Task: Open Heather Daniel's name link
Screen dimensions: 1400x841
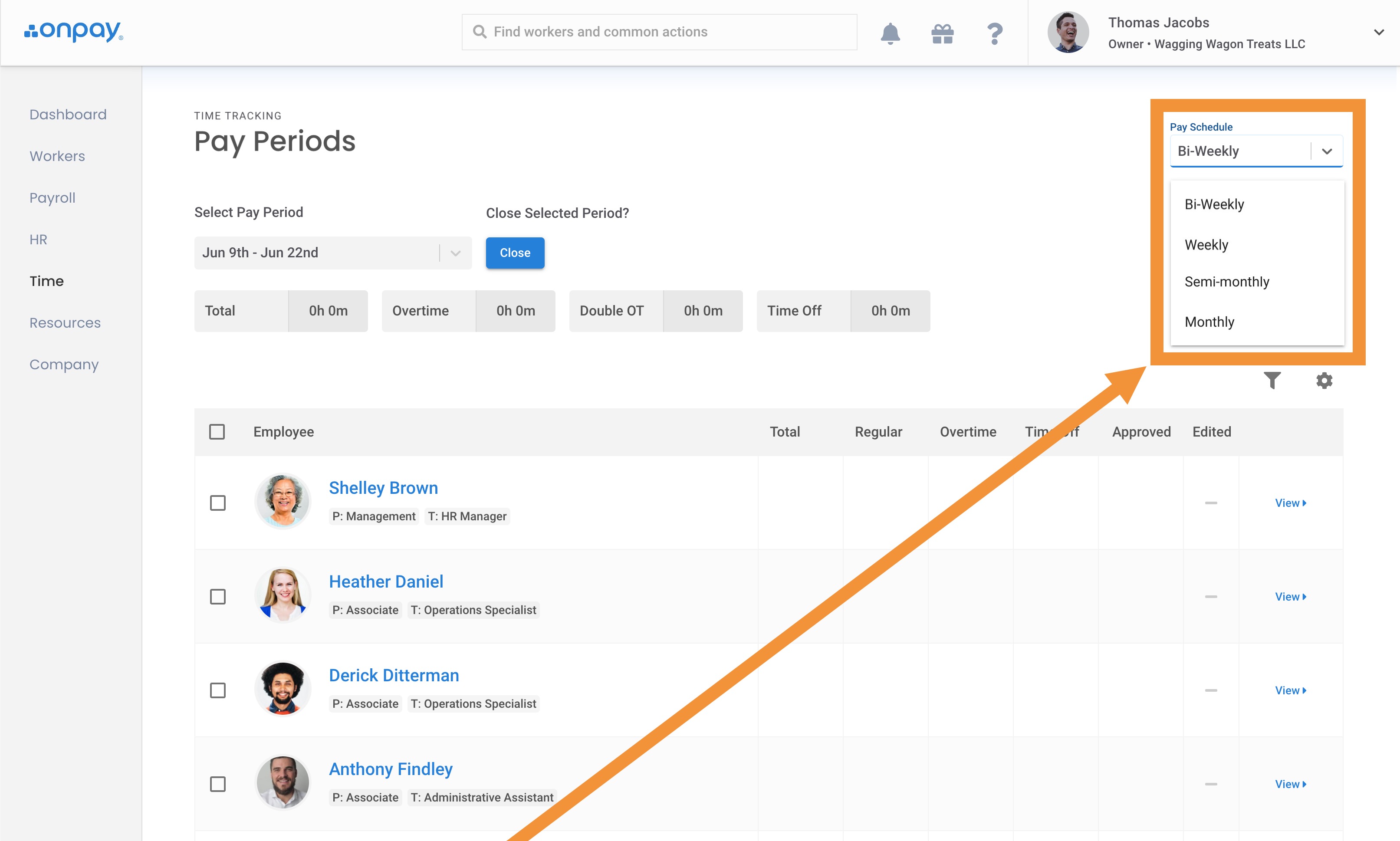Action: pyautogui.click(x=386, y=581)
